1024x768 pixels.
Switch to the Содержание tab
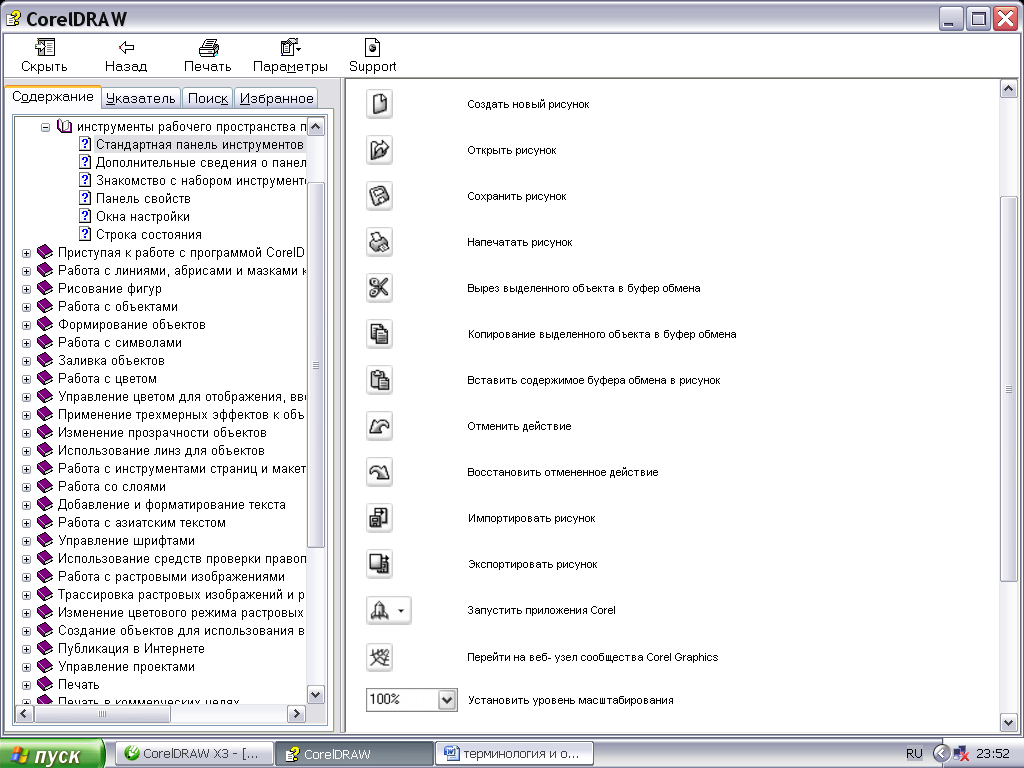click(53, 97)
